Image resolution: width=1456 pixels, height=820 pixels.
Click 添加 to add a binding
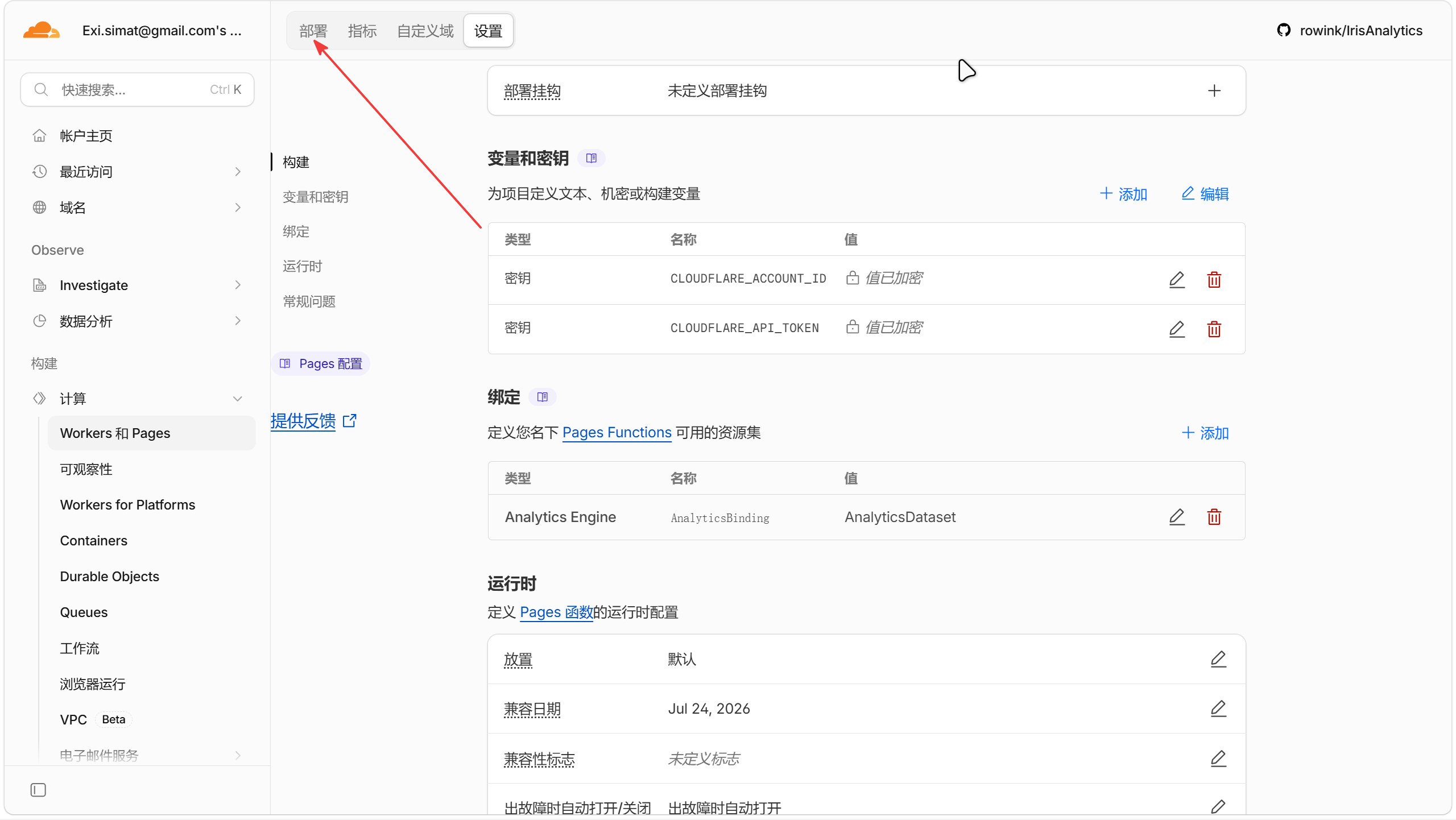(x=1205, y=433)
